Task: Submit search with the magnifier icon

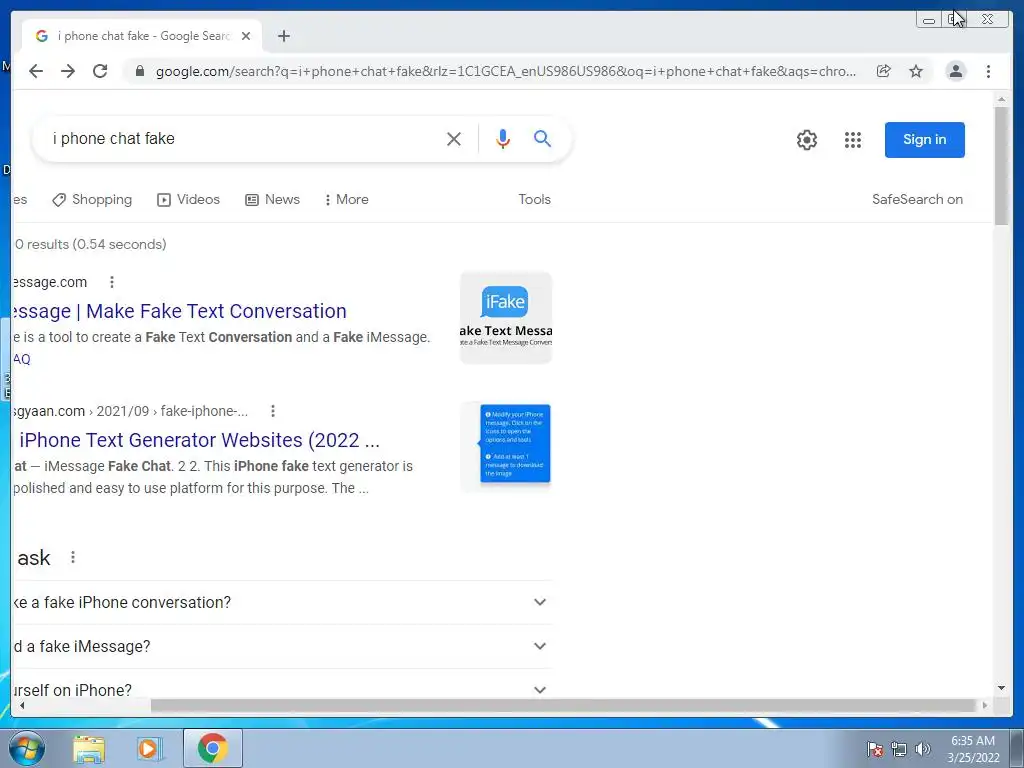Action: tap(542, 138)
